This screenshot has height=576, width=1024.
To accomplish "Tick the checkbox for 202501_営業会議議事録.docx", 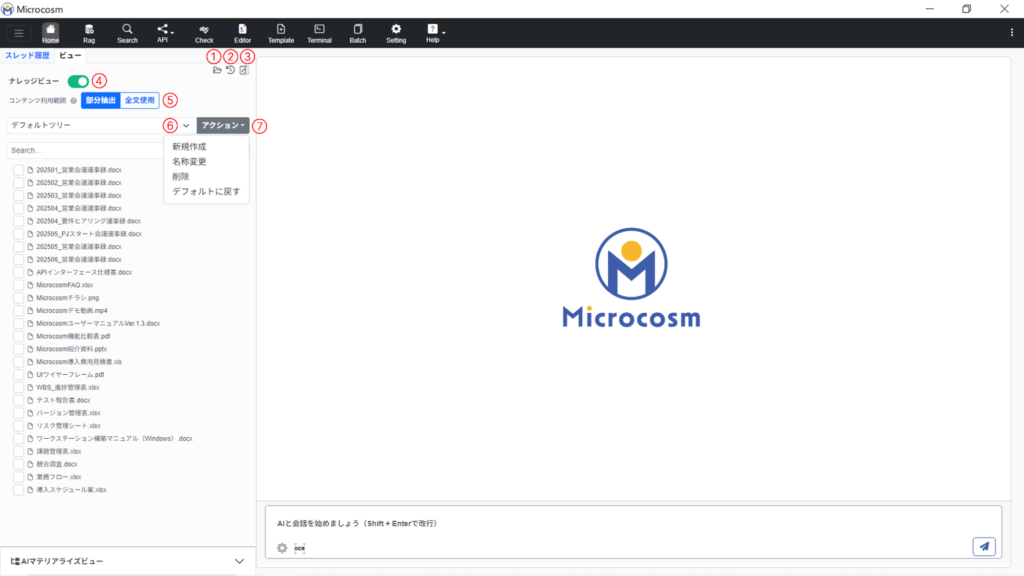I will (x=18, y=170).
